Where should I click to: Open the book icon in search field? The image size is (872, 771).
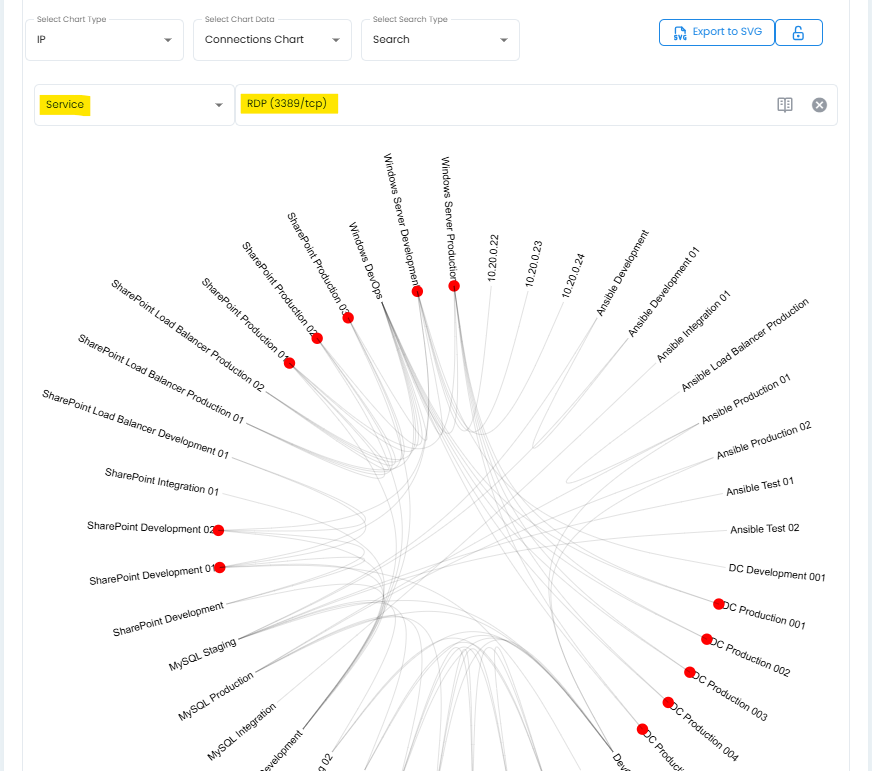coord(785,105)
